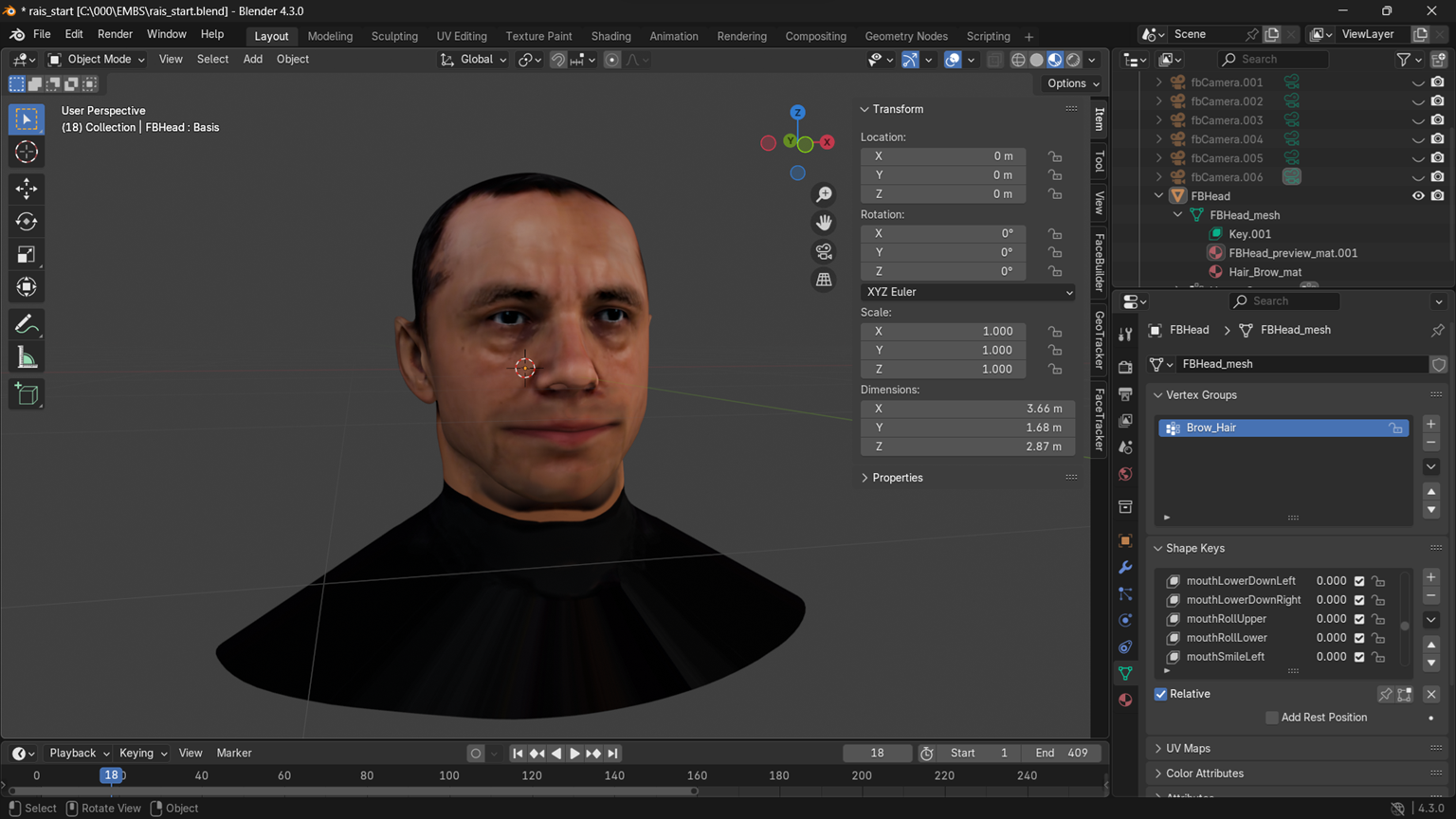Click the current frame 18 field

pyautogui.click(x=877, y=754)
